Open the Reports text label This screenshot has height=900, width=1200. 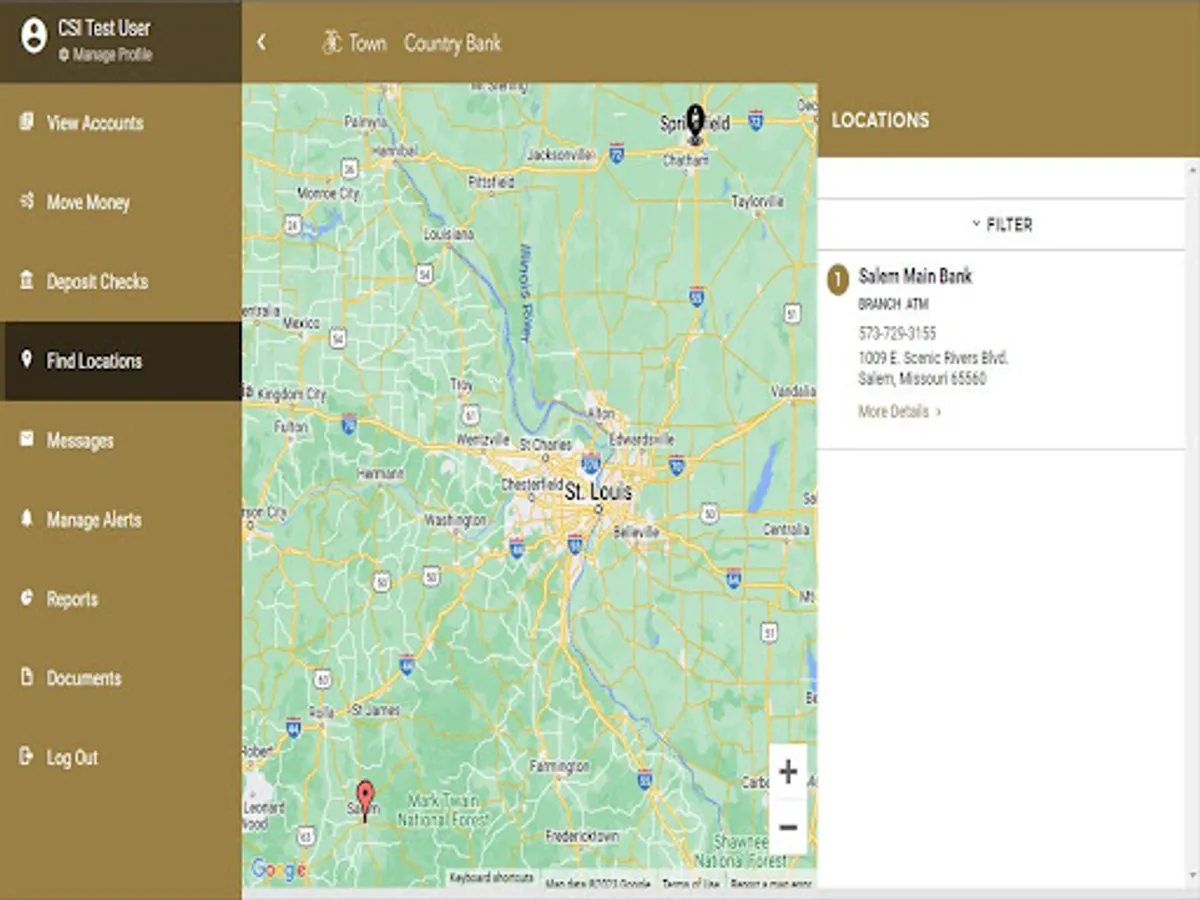[x=72, y=599]
